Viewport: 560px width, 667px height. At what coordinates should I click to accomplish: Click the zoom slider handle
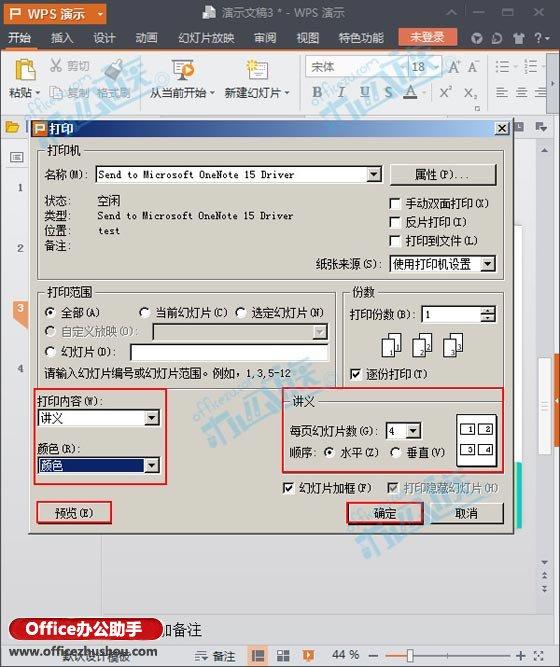tap(410, 656)
